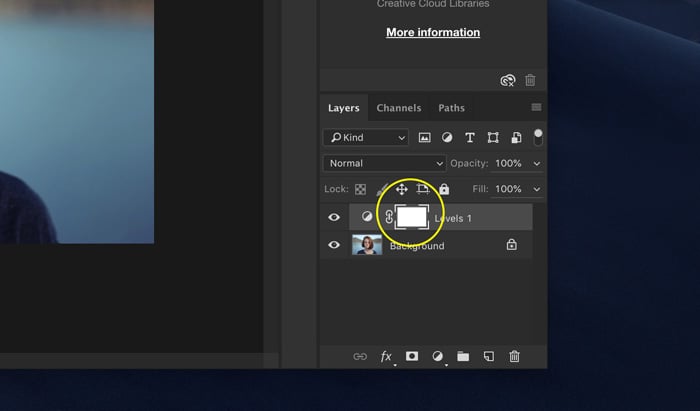The height and width of the screenshot is (411, 700).
Task: Click the Opacity value field
Action: coord(508,163)
